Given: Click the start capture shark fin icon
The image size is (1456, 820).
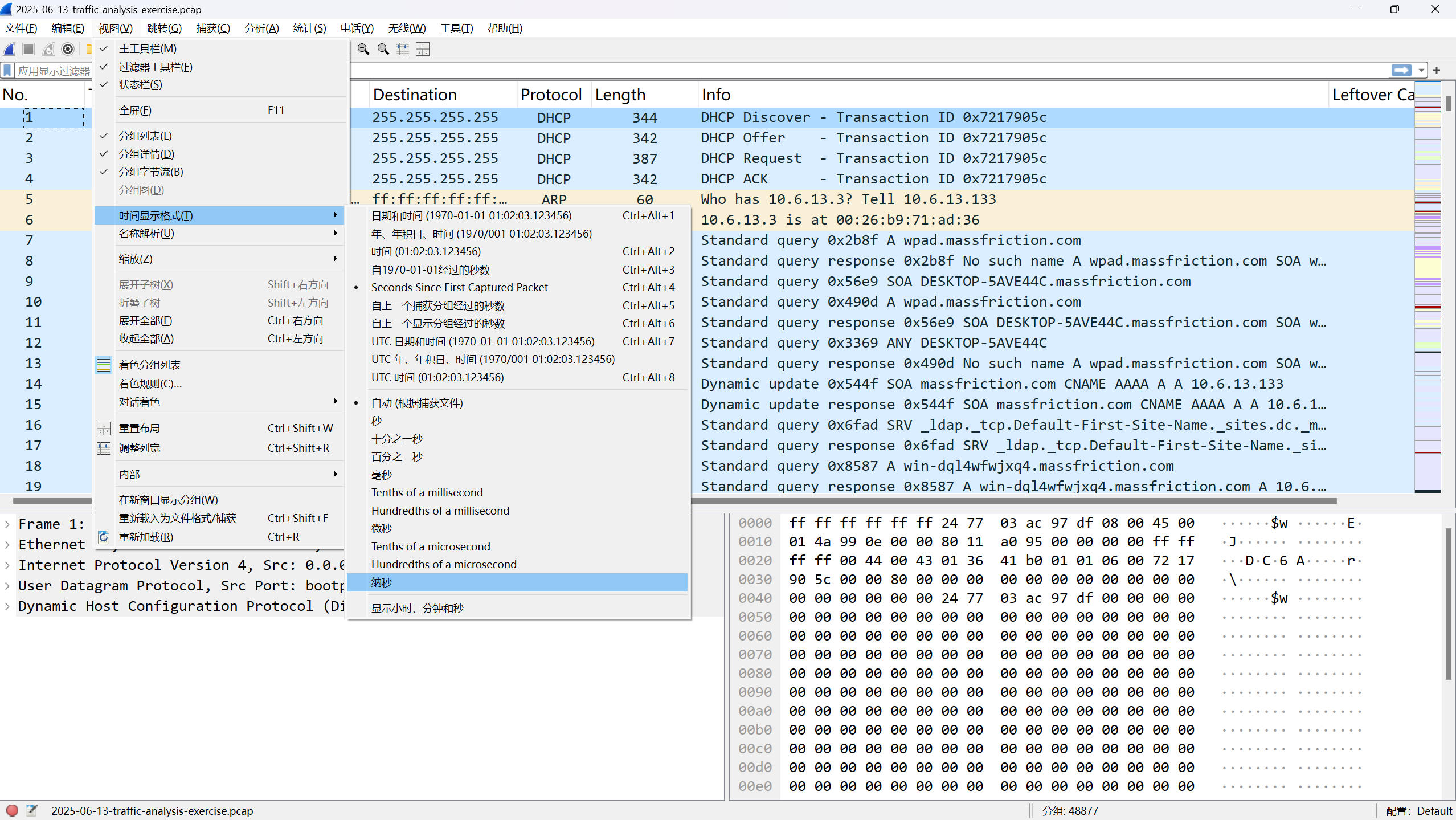Looking at the screenshot, I should pyautogui.click(x=10, y=49).
